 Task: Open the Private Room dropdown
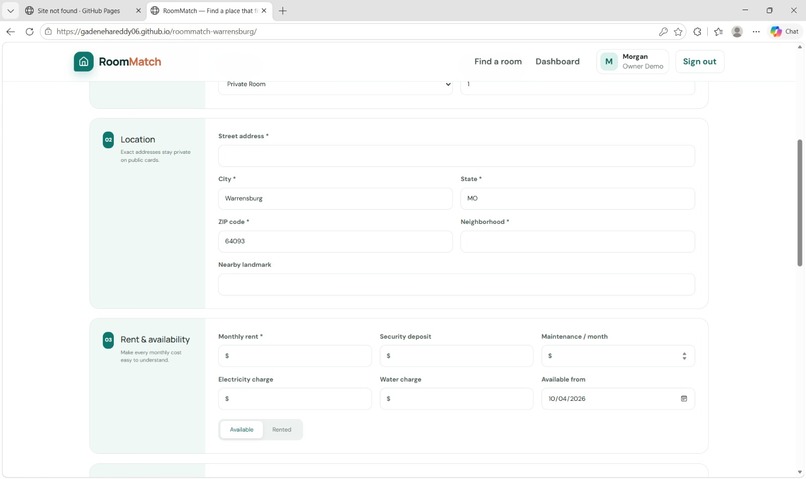click(335, 84)
